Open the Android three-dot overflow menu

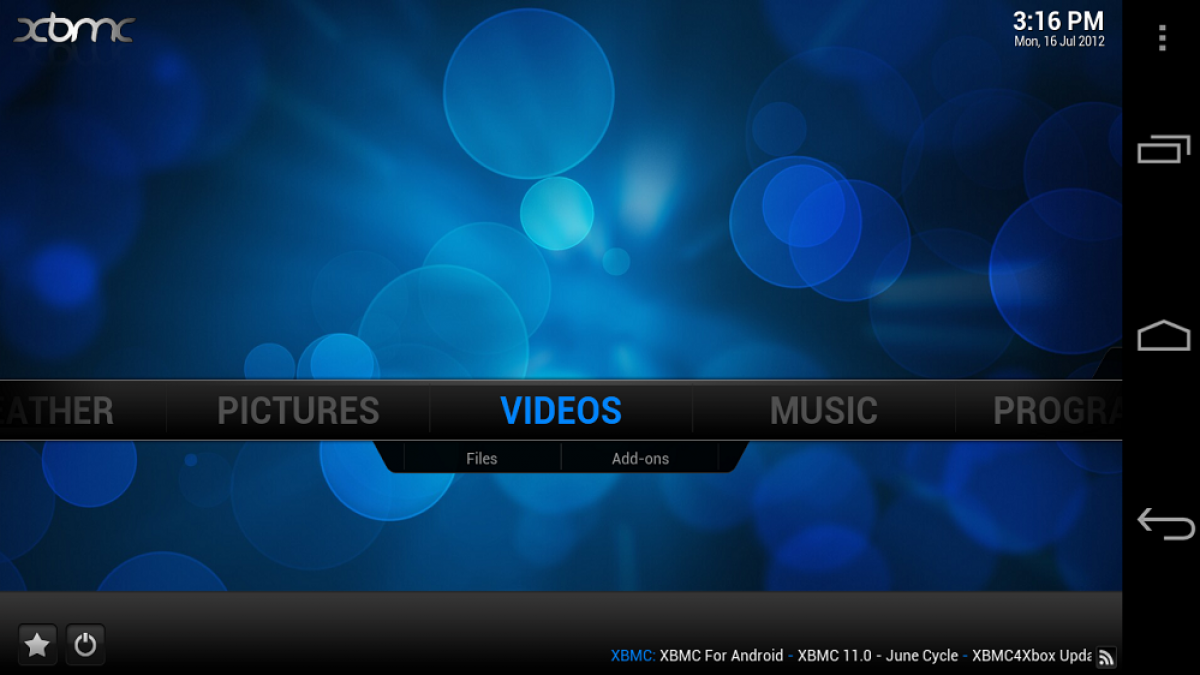tap(1161, 38)
